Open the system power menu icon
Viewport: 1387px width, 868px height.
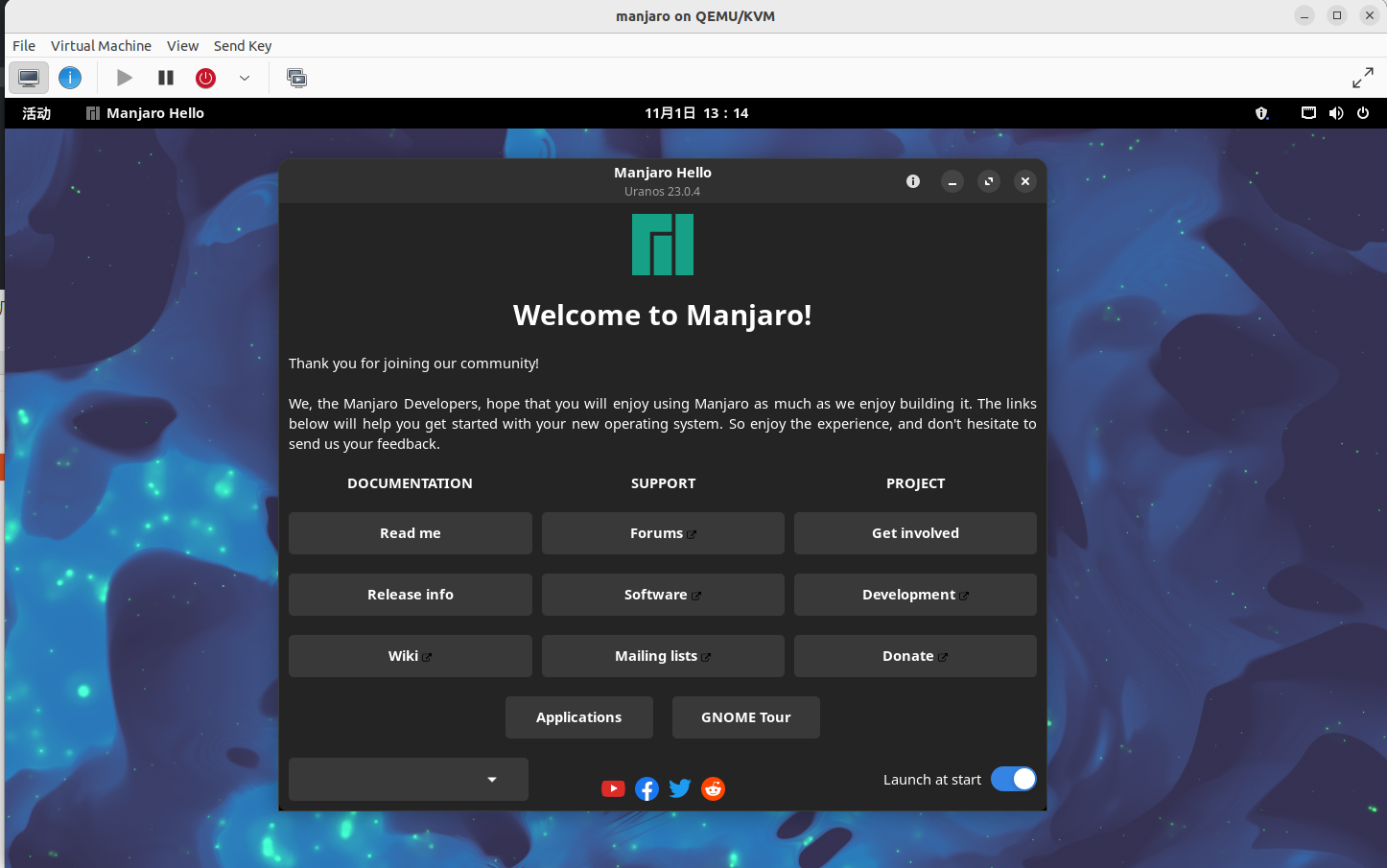pos(1363,113)
